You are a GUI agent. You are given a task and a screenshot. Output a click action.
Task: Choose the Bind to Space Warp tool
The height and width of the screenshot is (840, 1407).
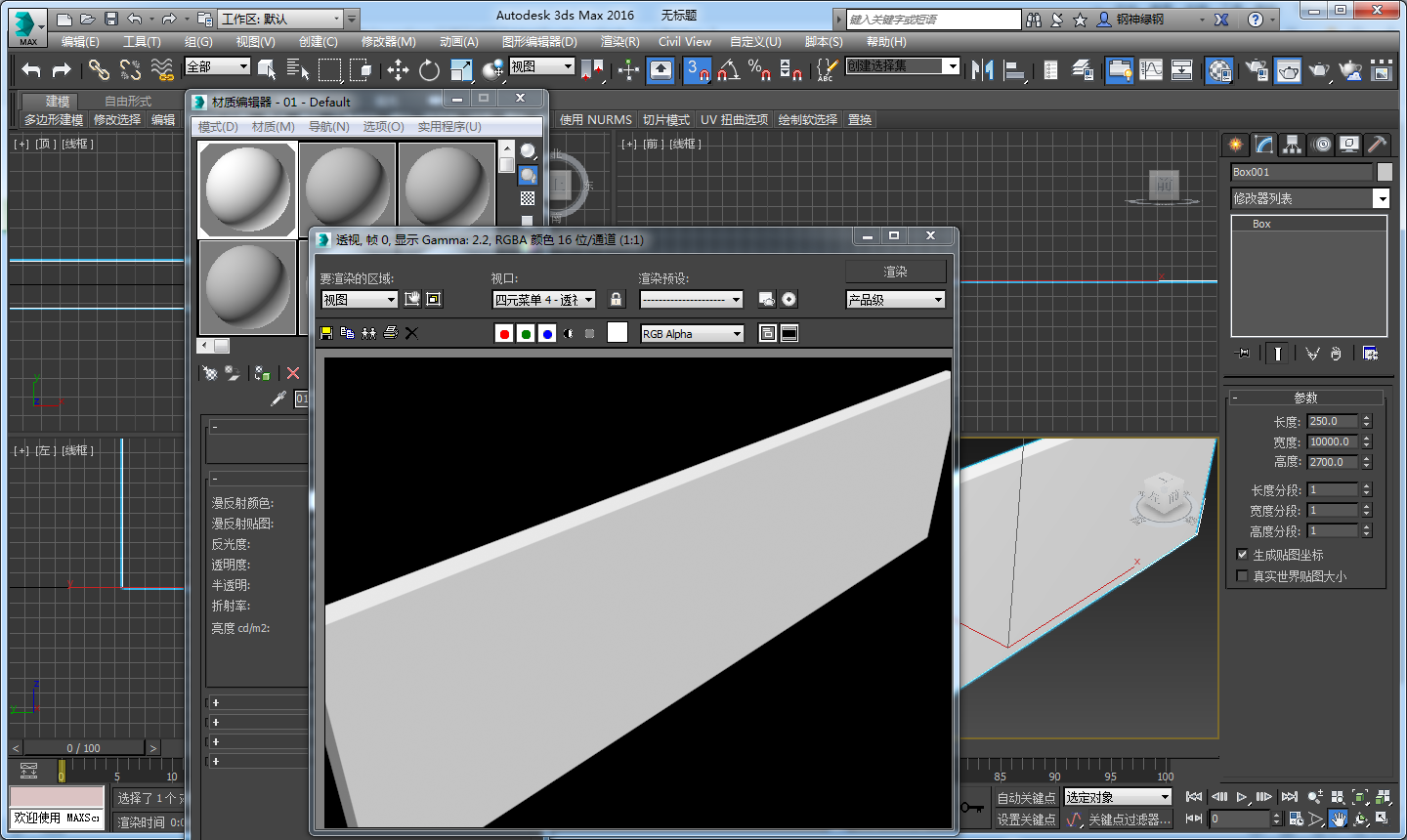(x=162, y=69)
